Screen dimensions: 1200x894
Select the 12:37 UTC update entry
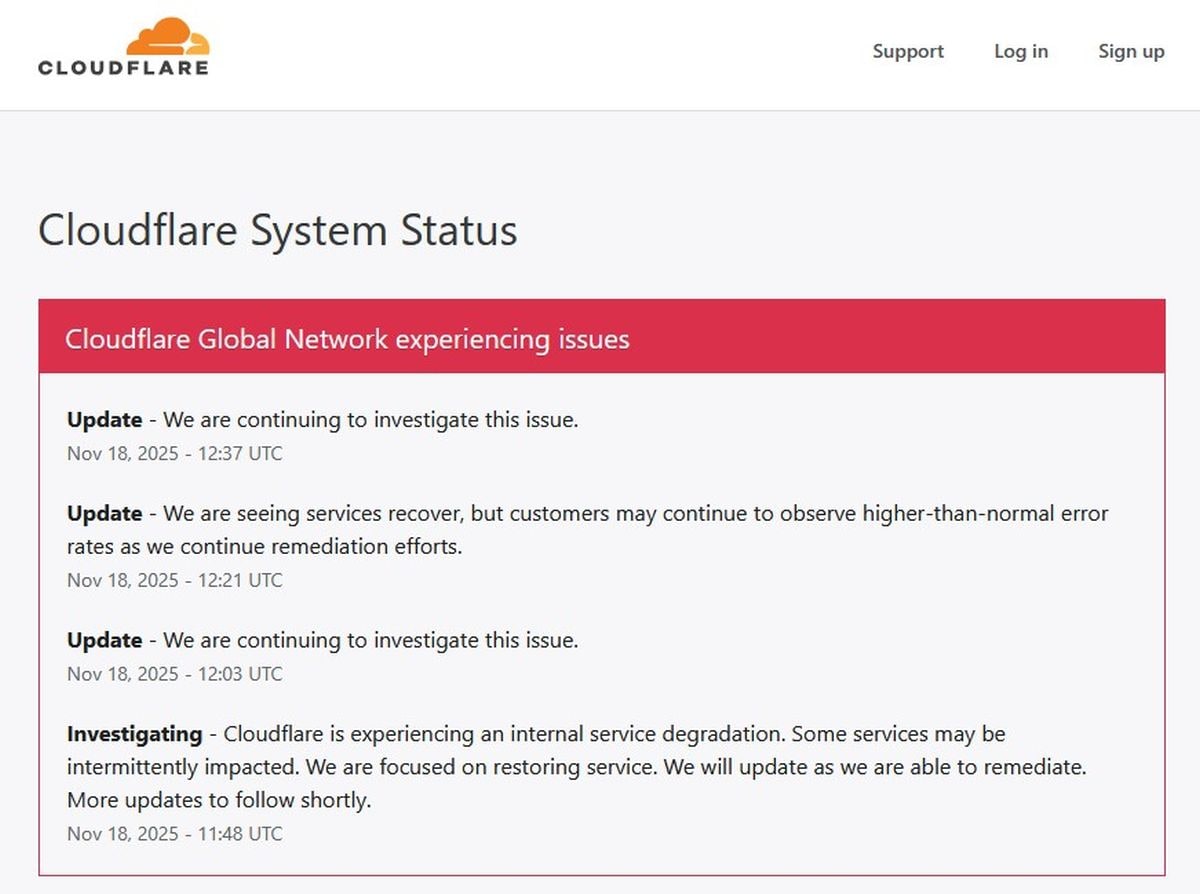322,420
